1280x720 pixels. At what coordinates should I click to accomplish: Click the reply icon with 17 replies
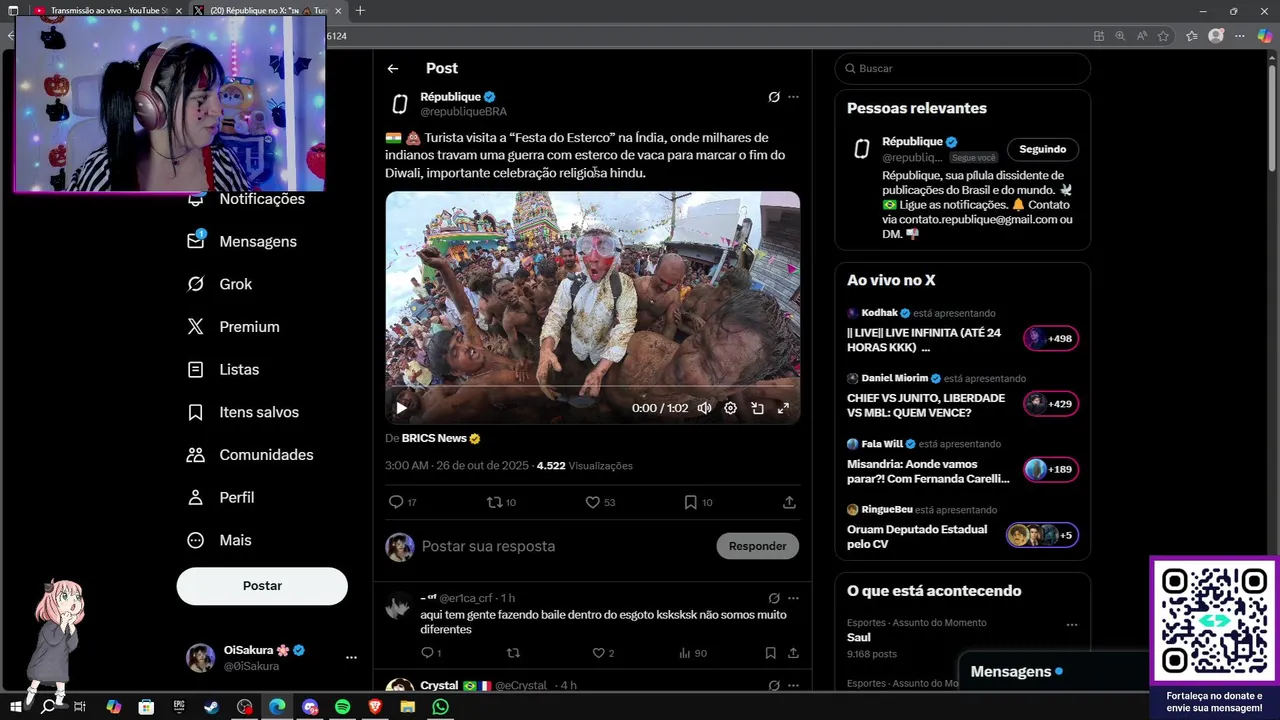(x=396, y=502)
